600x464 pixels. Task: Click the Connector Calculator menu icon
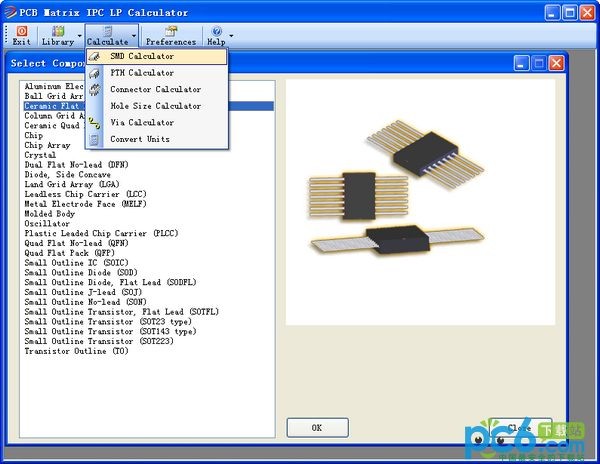click(94, 90)
